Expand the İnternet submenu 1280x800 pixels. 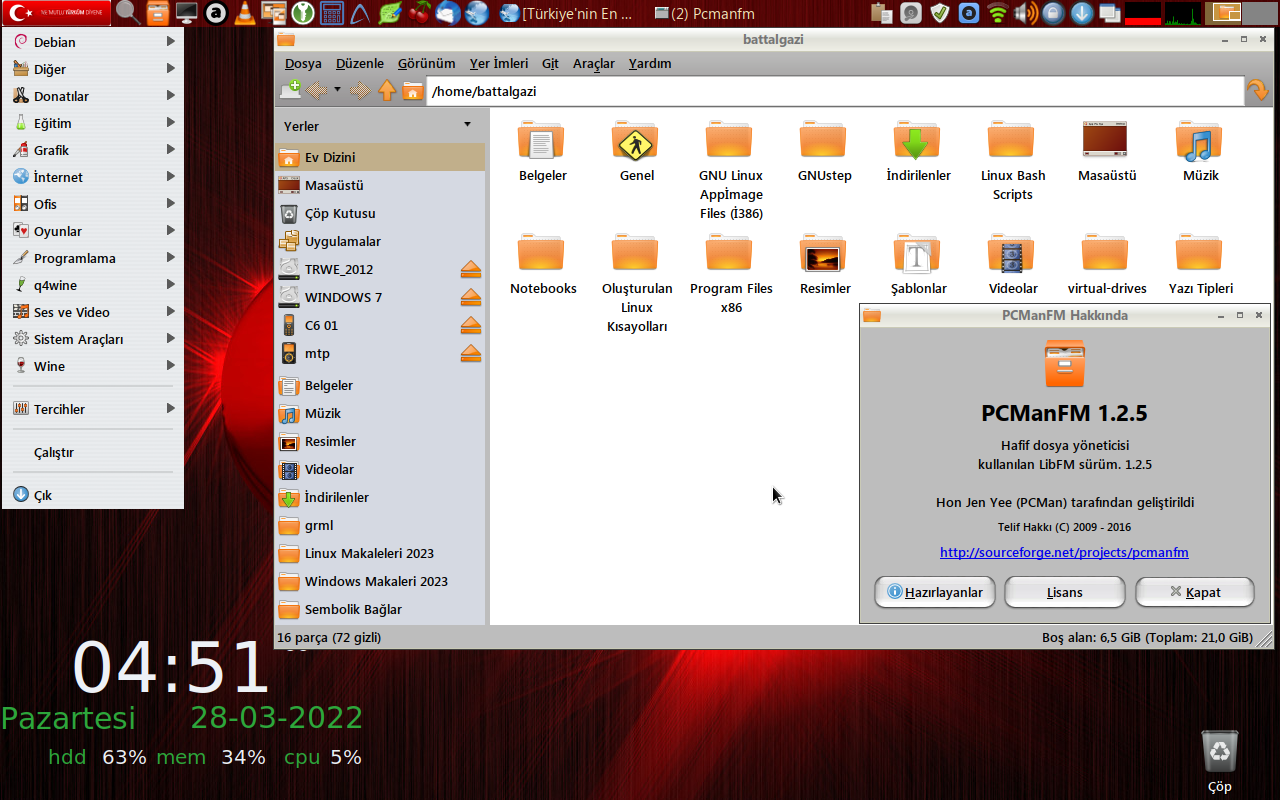(93, 177)
